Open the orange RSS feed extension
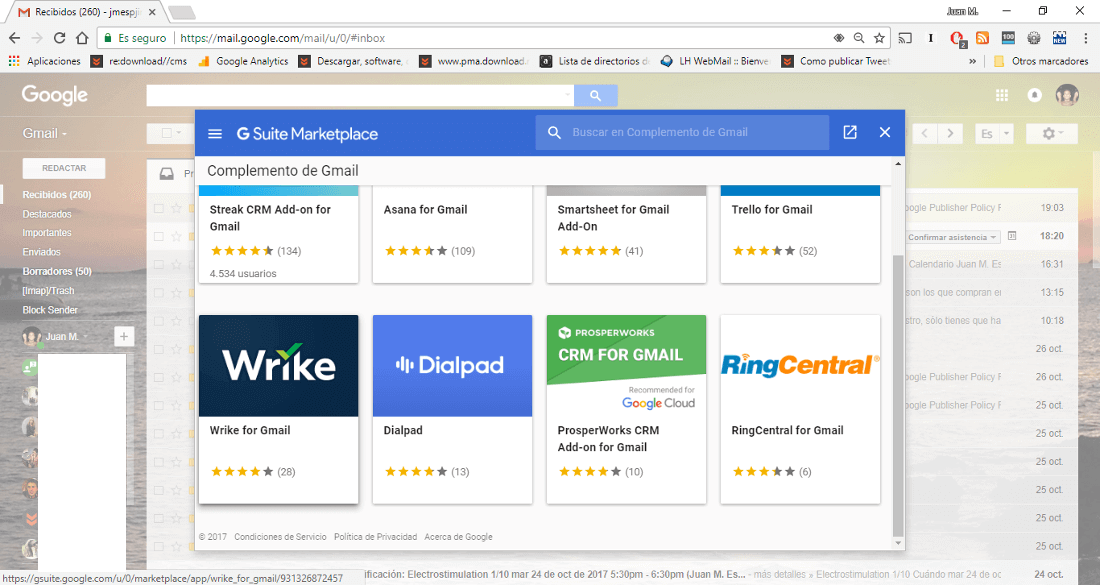This screenshot has width=1100, height=585. click(x=982, y=38)
